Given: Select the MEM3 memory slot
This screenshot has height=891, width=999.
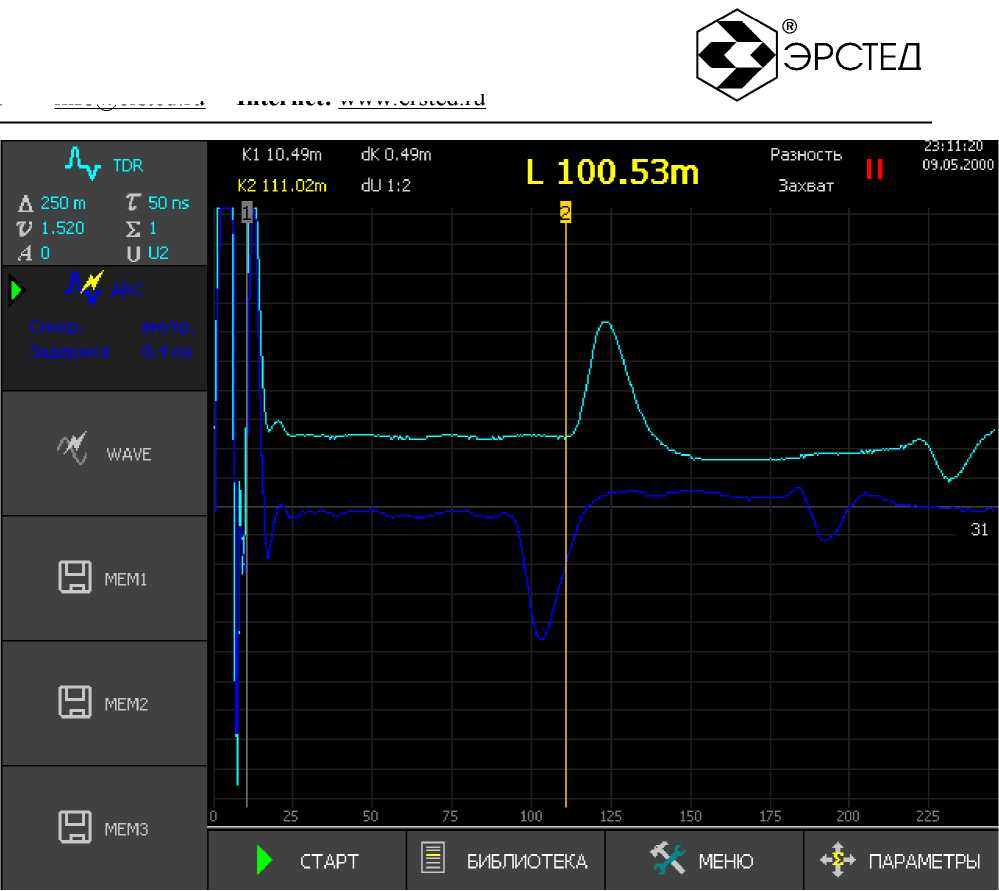Looking at the screenshot, I should pyautogui.click(x=104, y=828).
